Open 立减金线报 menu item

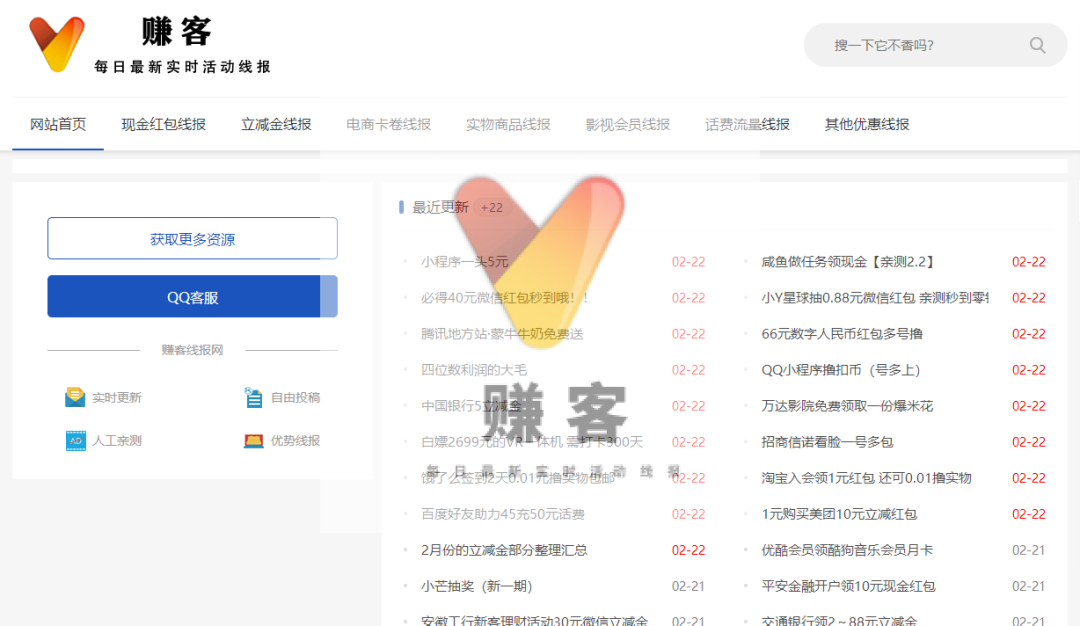coord(276,125)
